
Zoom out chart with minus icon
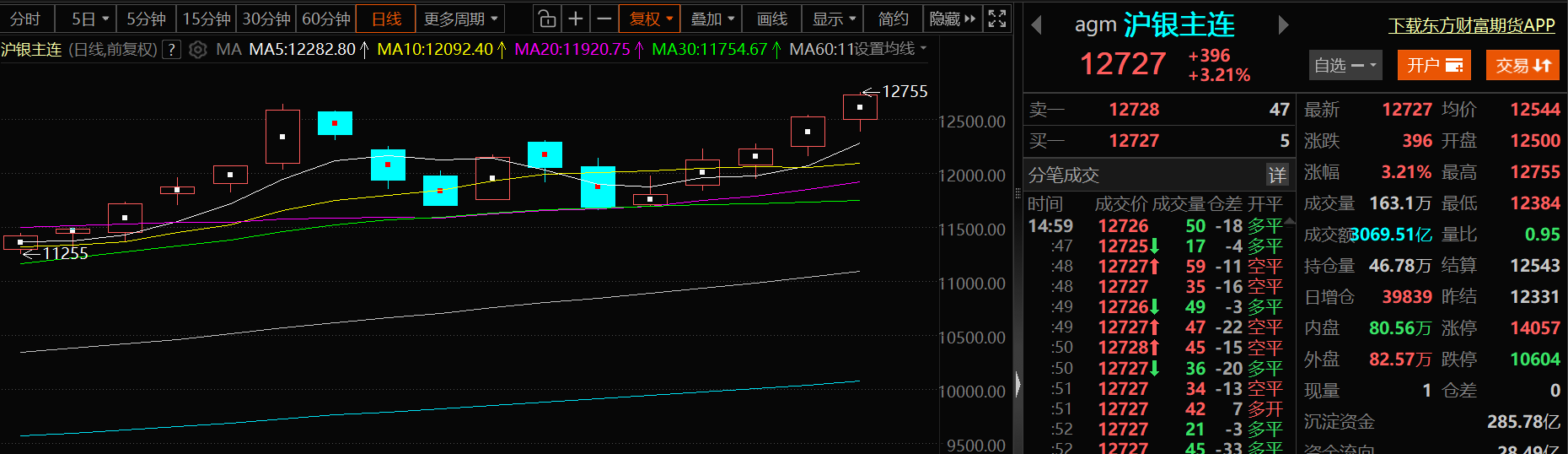point(604,19)
